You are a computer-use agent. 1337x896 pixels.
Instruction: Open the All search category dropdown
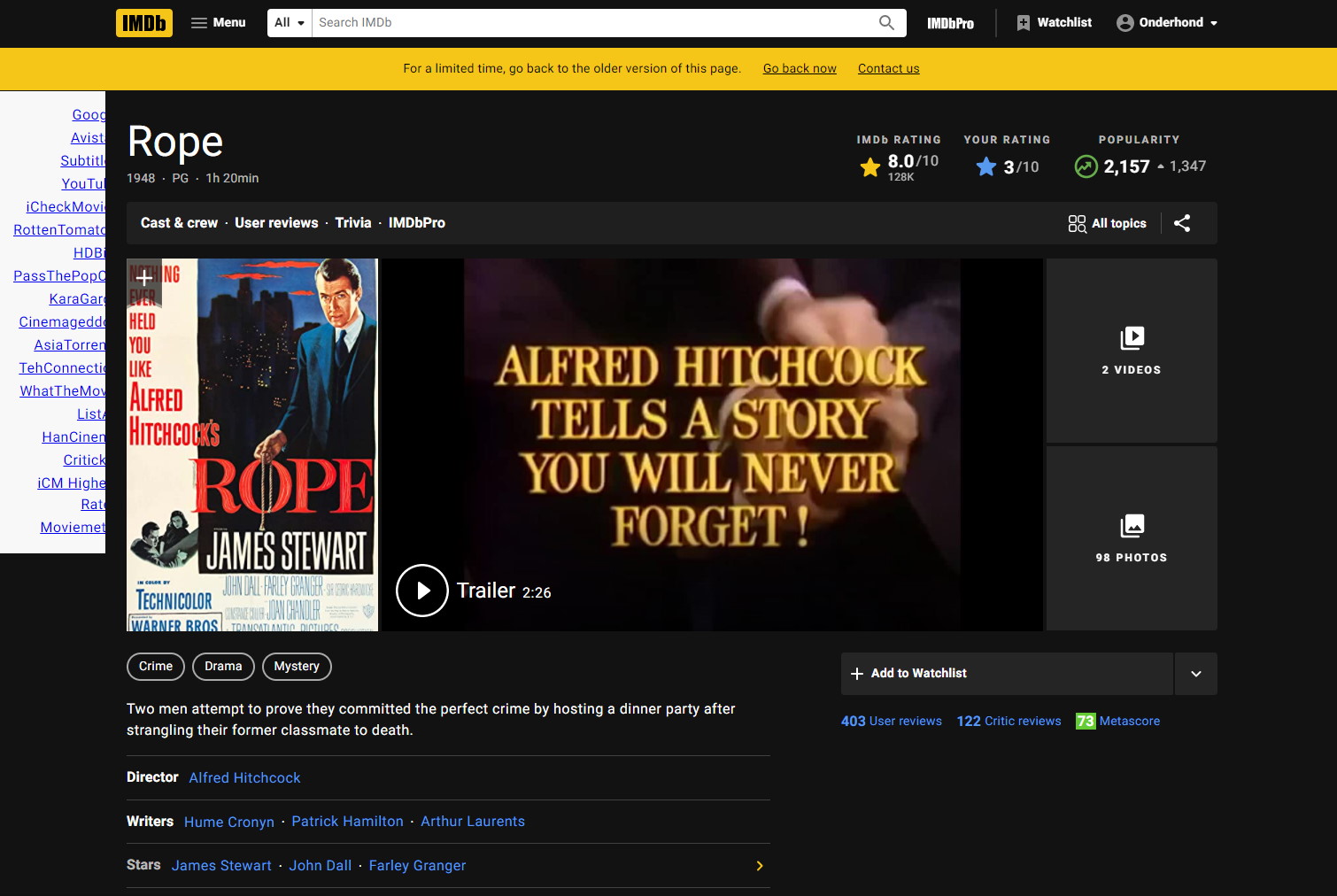point(290,23)
